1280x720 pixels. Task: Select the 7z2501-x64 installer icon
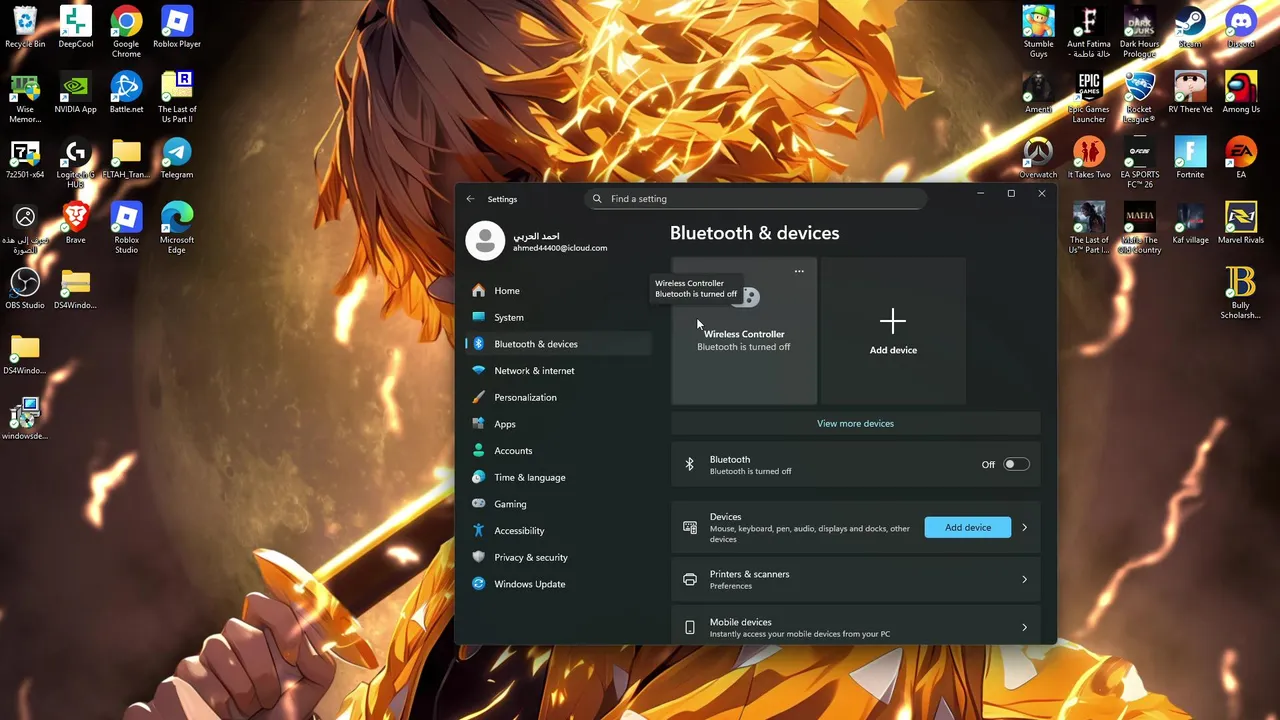coord(25,158)
